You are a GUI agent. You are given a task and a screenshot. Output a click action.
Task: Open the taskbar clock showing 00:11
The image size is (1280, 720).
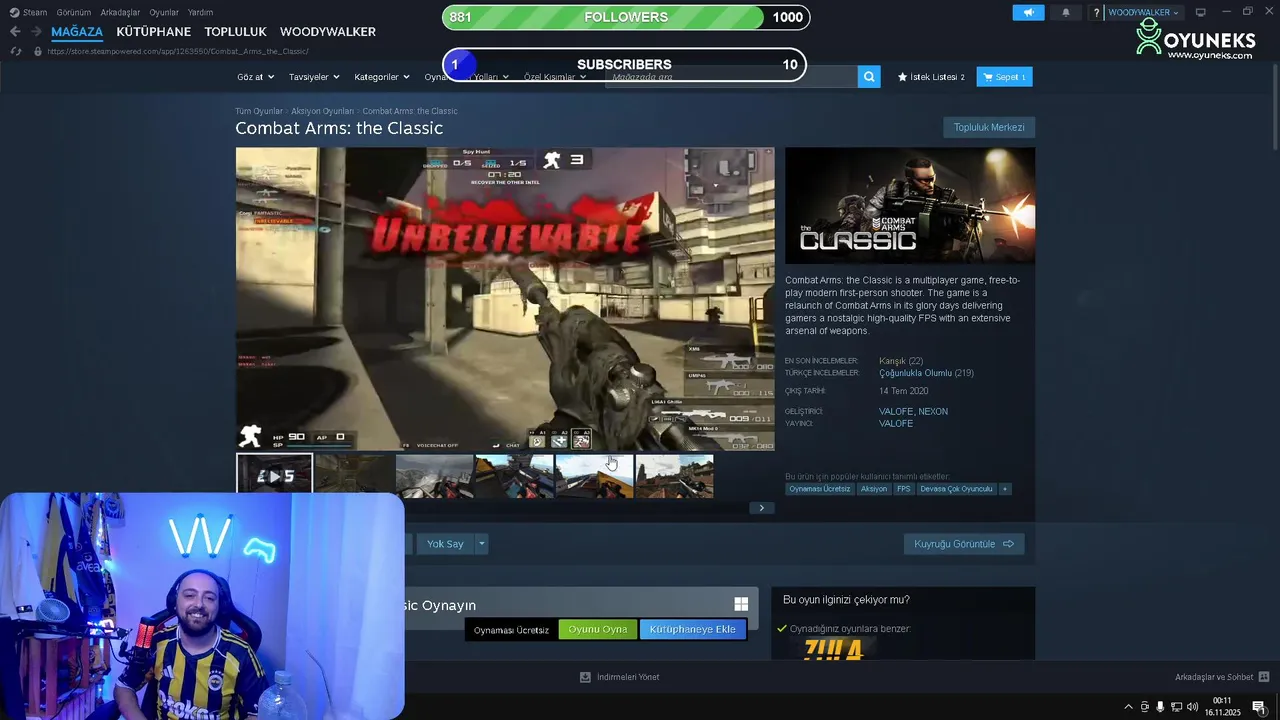pyautogui.click(x=1222, y=707)
